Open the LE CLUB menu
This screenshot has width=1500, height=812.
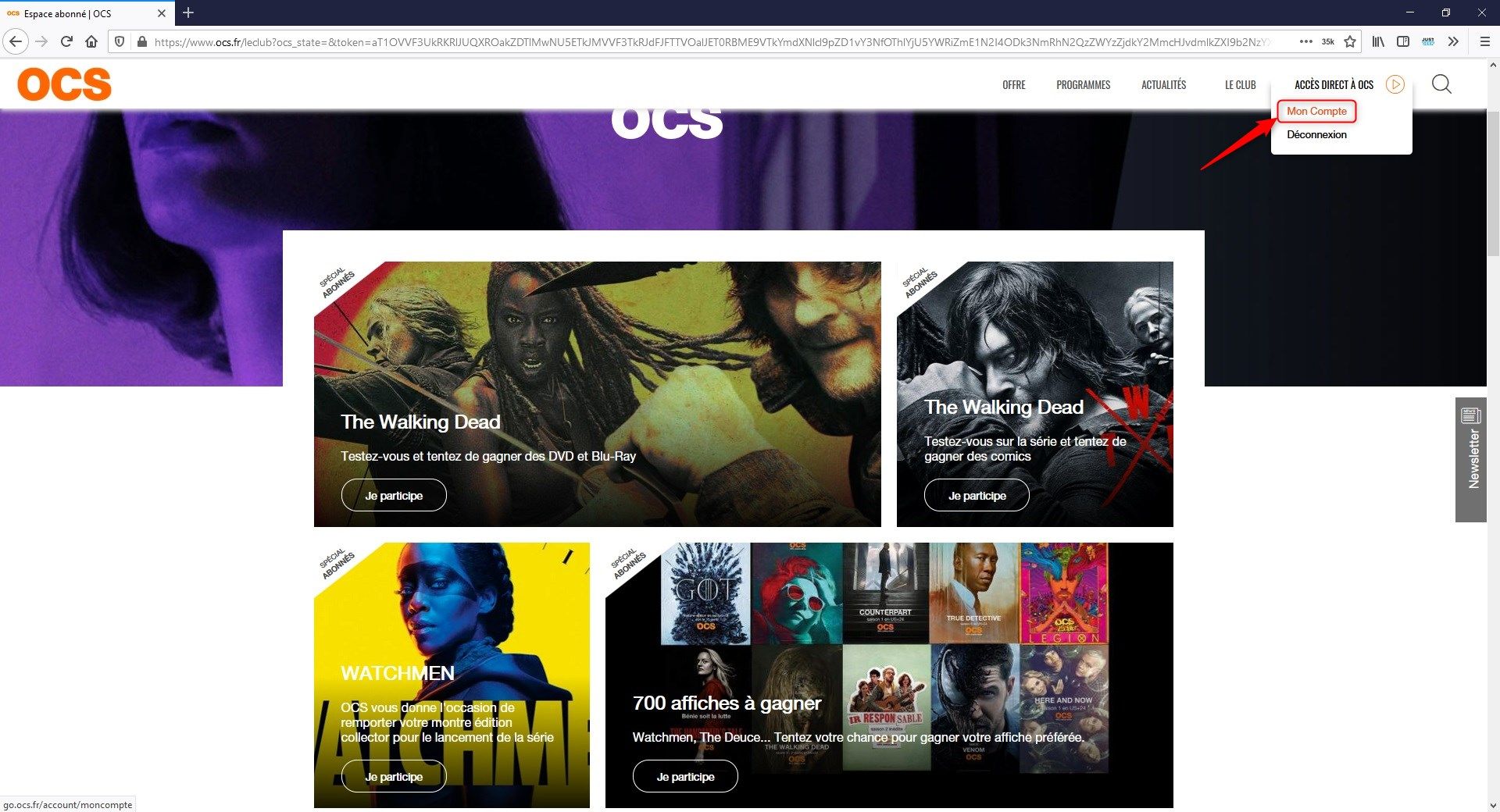(1240, 84)
